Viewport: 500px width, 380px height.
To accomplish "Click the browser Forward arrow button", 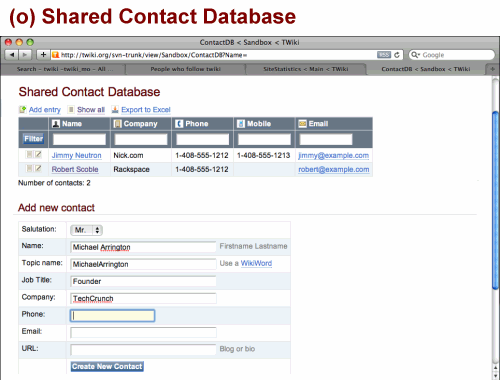I will point(25,55).
